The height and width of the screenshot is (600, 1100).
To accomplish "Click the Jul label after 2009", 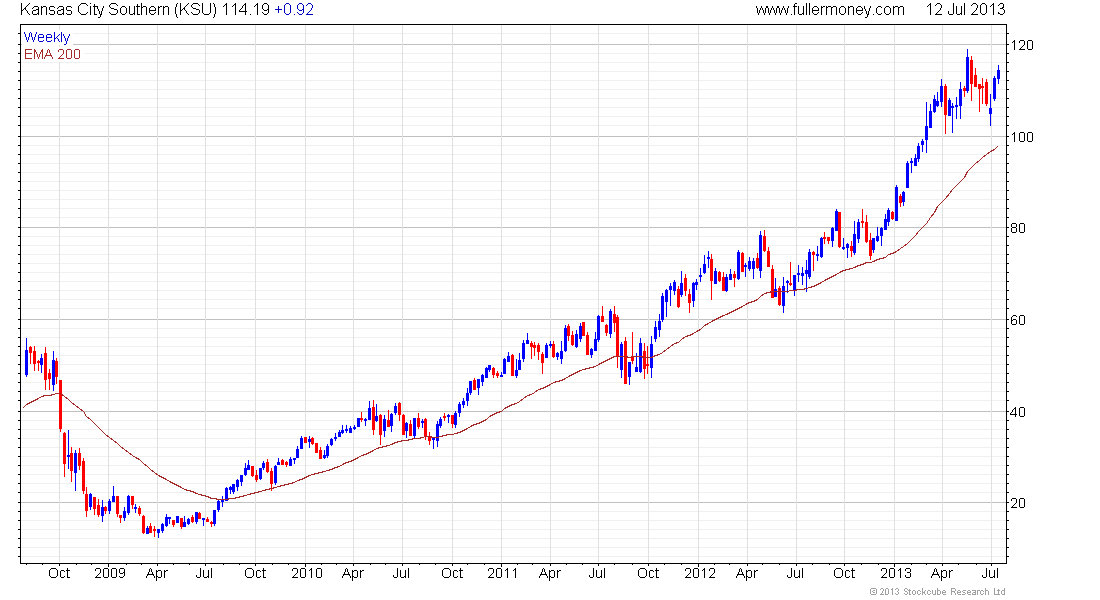I will [x=204, y=573].
